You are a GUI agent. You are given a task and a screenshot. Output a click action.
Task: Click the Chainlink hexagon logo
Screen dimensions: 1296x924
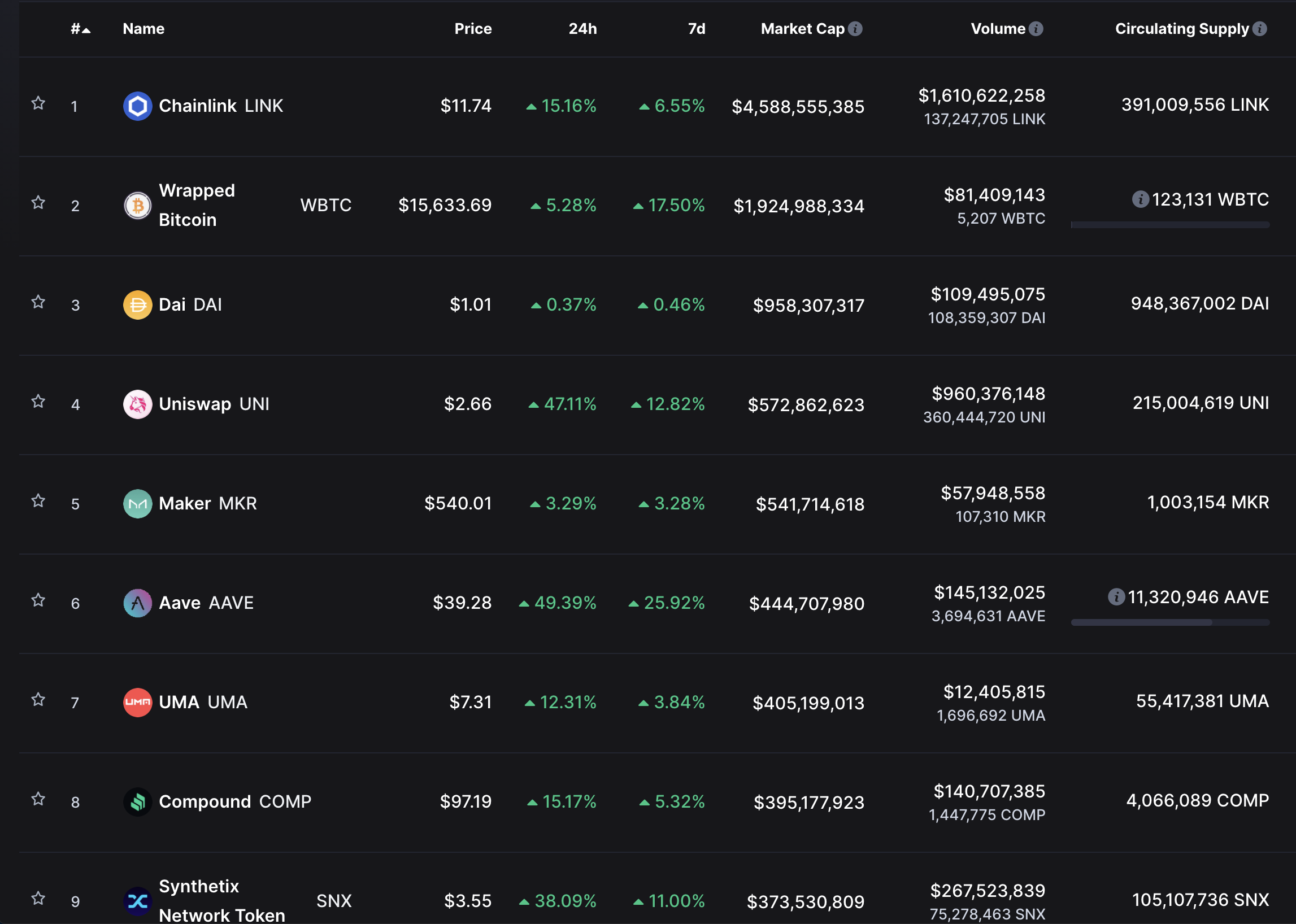coord(138,106)
